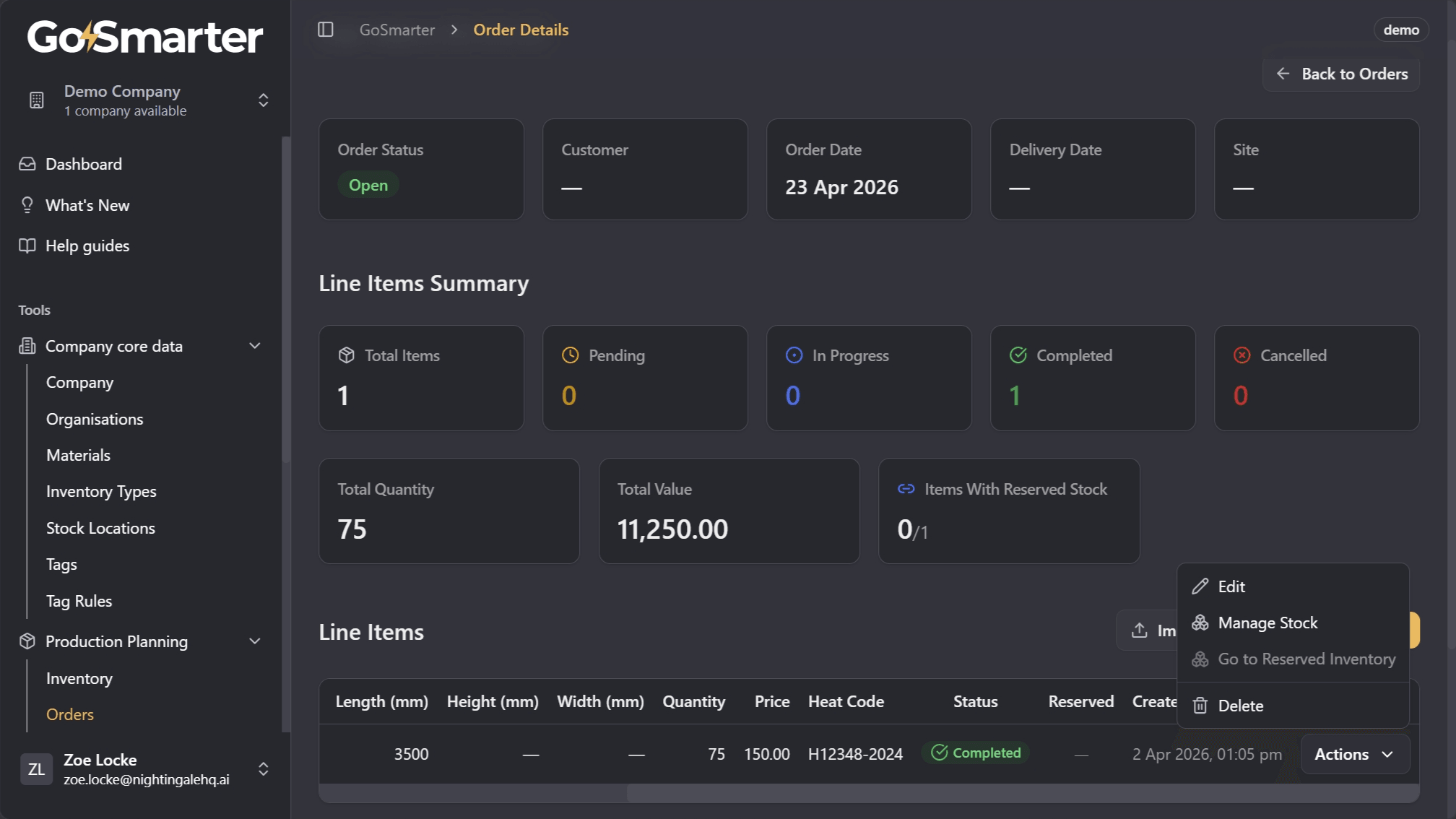Screen dimensions: 1456x819
Task: Click the Manage Stock boxes icon
Action: pyautogui.click(x=1200, y=623)
